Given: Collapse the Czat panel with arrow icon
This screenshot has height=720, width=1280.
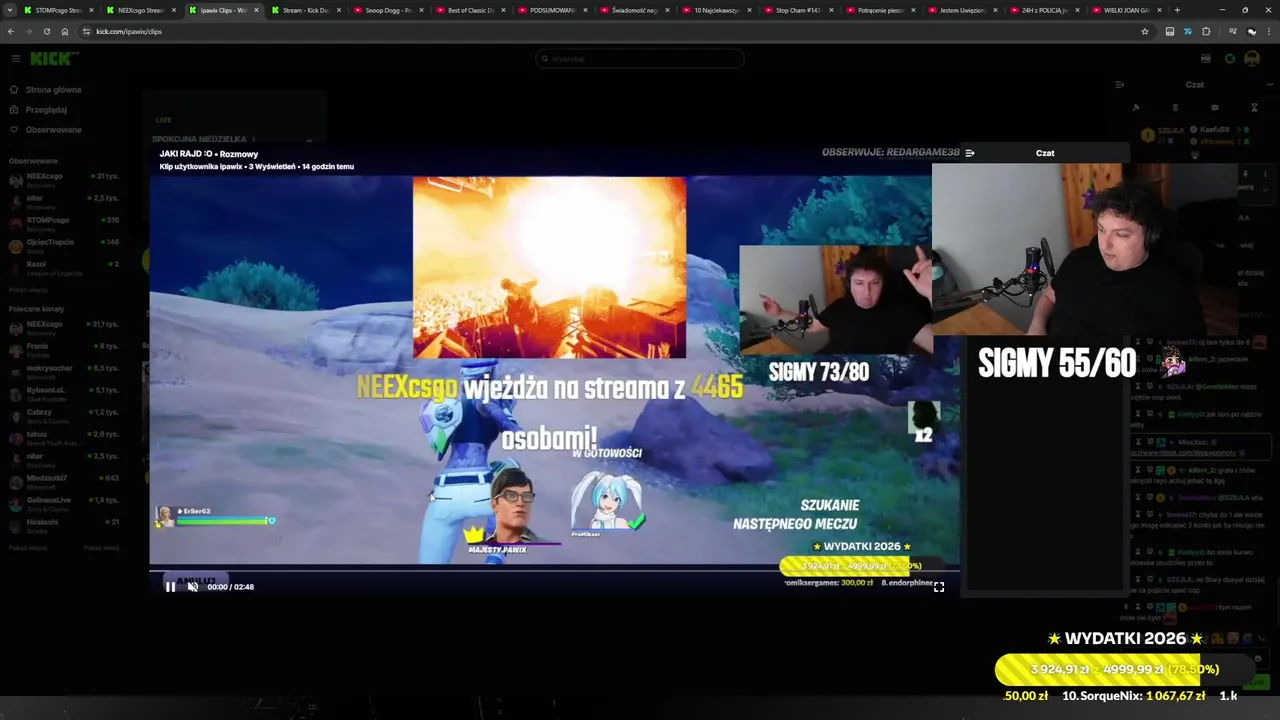Looking at the screenshot, I should point(1120,85).
